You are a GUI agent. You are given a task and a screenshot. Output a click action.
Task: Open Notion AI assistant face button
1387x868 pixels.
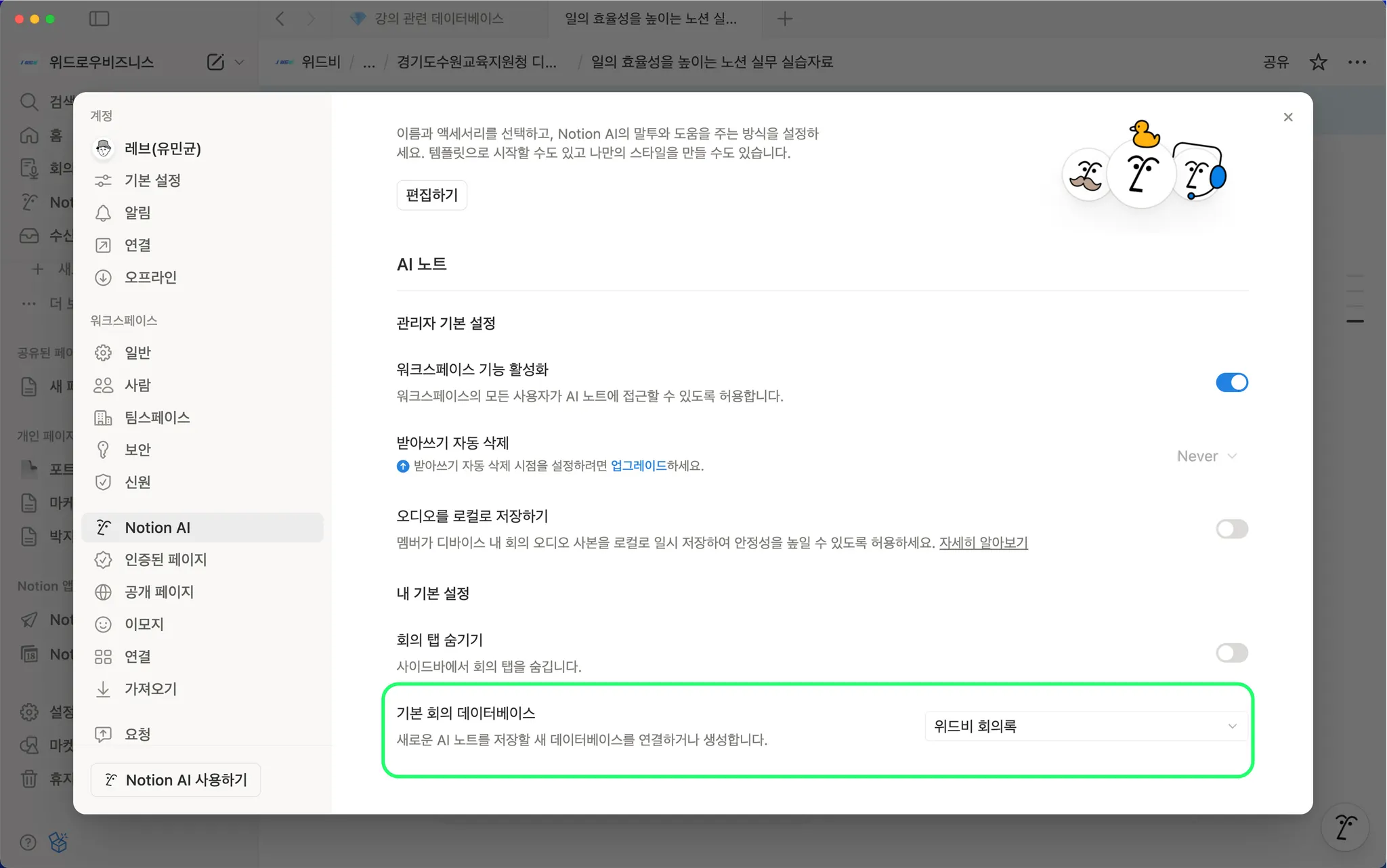(1345, 827)
